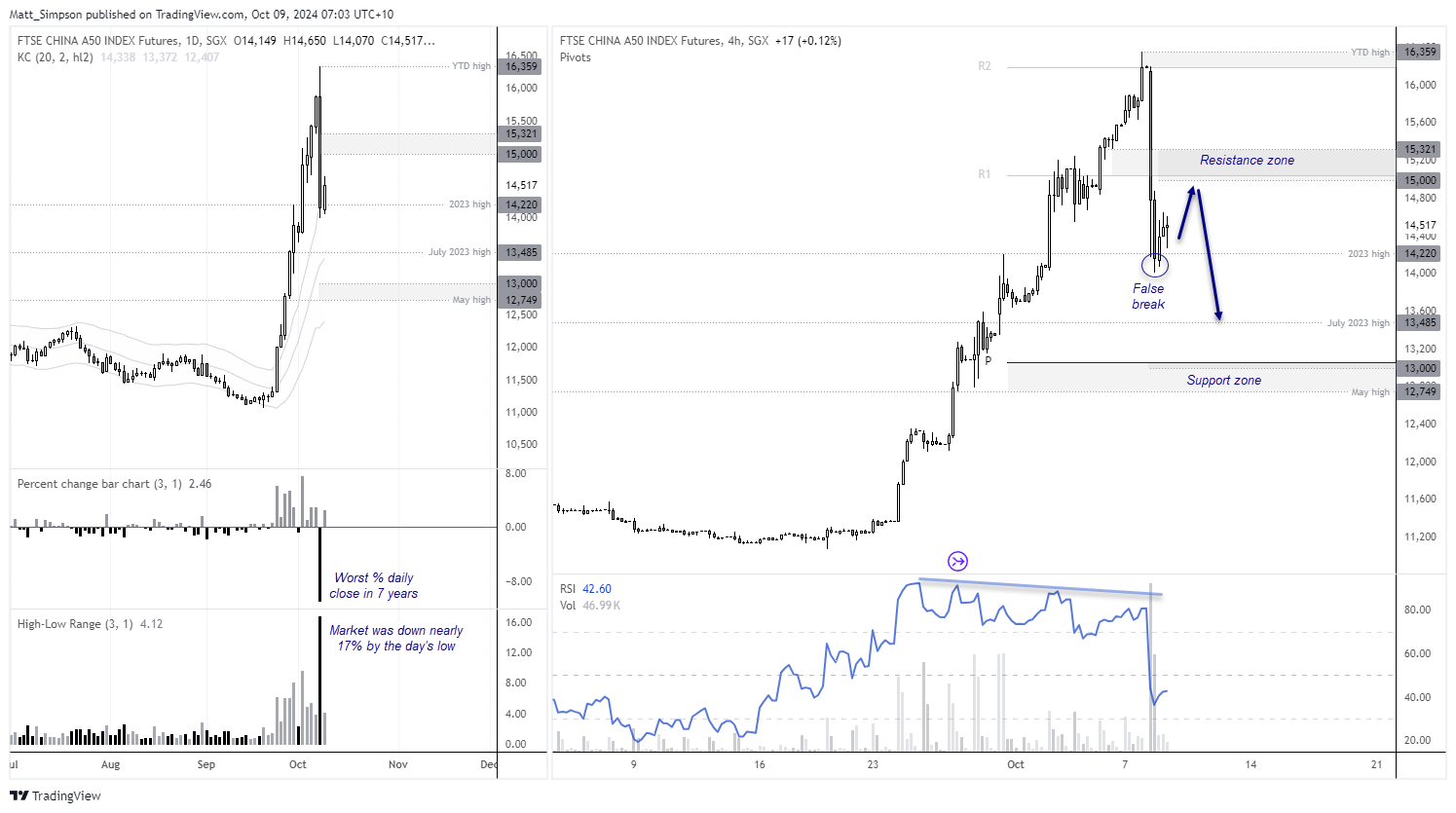Click the 15,321 price tag on the daily chart
Screen dimensions: 1456x813
[521, 133]
